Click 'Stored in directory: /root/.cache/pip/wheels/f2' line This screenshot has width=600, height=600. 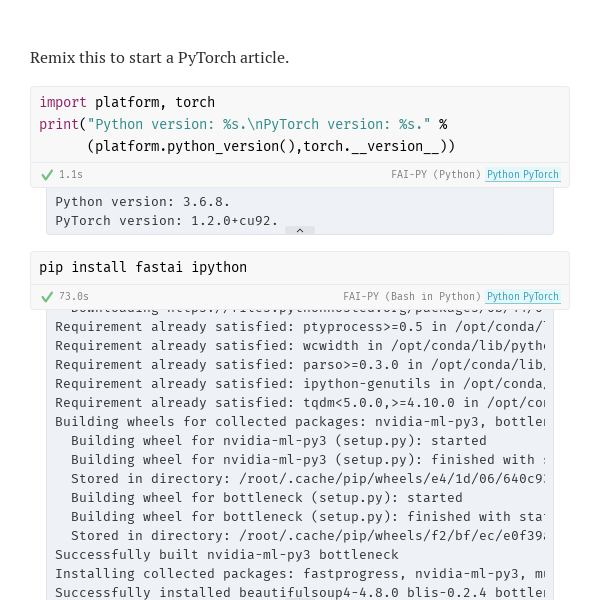(x=308, y=536)
